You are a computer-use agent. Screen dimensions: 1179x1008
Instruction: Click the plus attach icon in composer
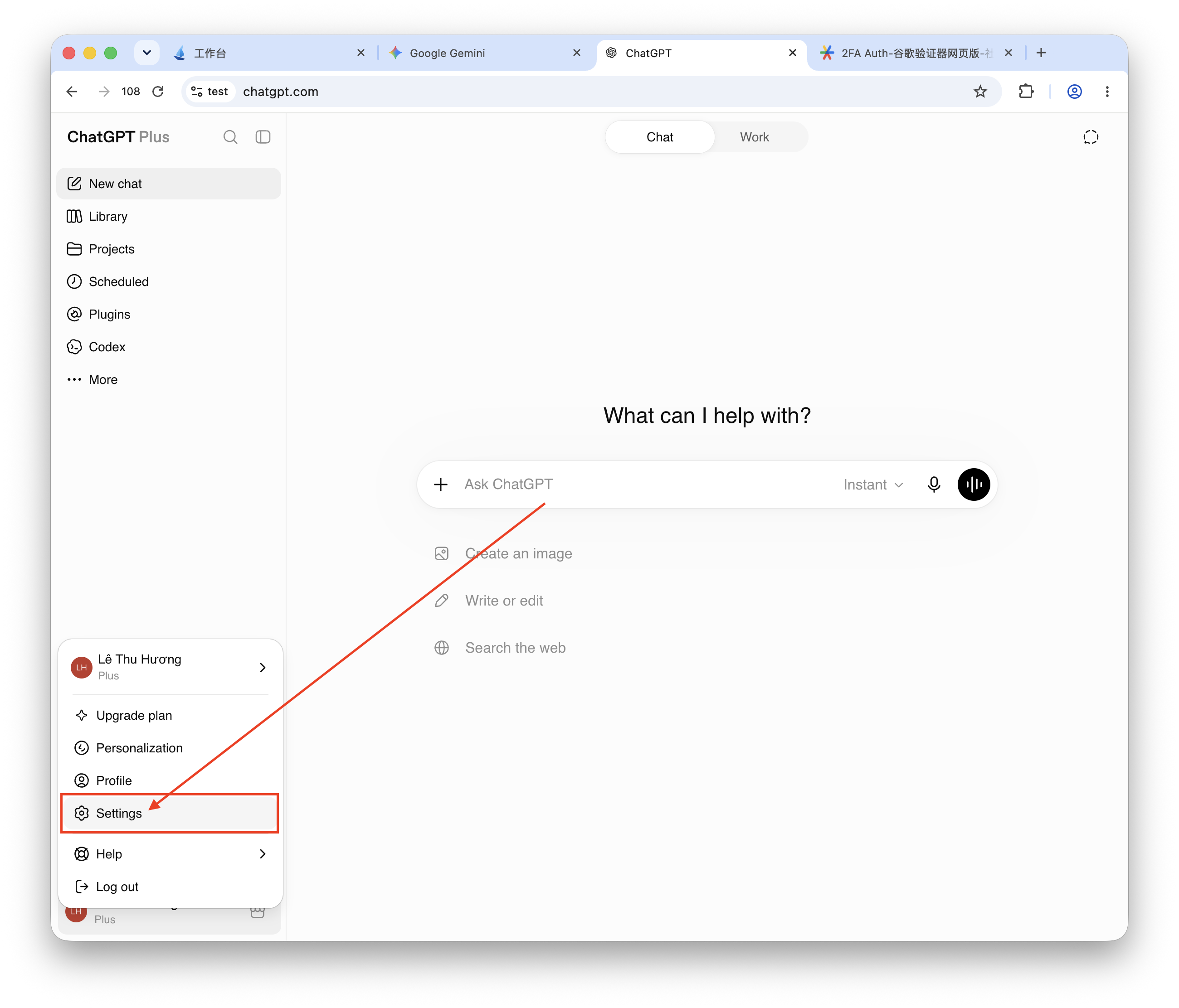coord(440,485)
